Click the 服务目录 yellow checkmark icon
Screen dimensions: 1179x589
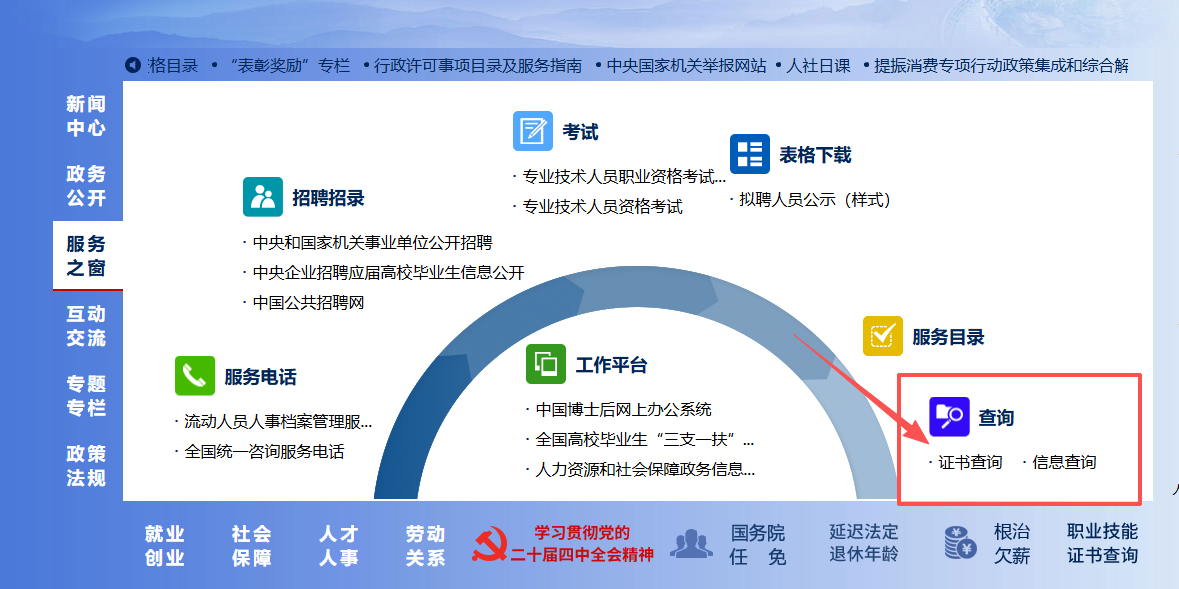point(883,335)
